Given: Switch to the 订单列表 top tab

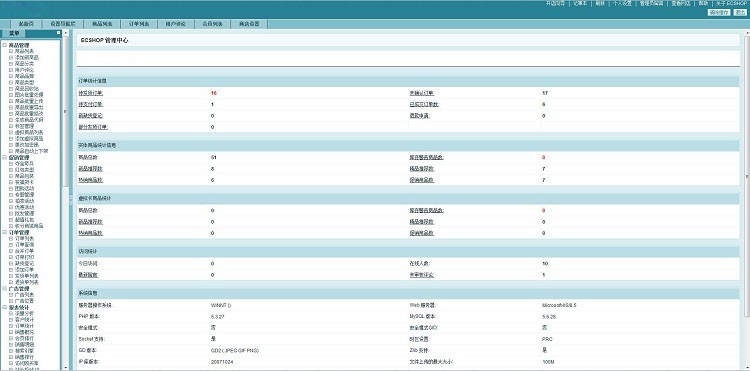Looking at the screenshot, I should pyautogui.click(x=139, y=24).
